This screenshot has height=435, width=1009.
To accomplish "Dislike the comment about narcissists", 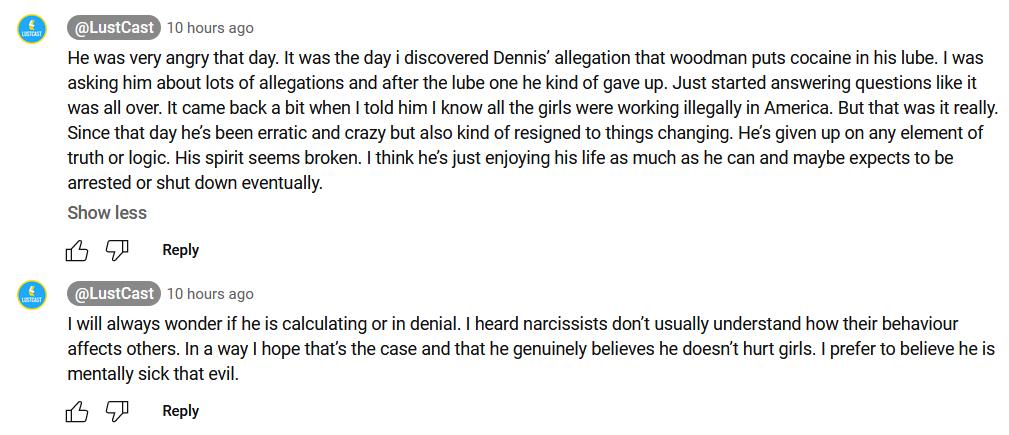I will point(117,411).
